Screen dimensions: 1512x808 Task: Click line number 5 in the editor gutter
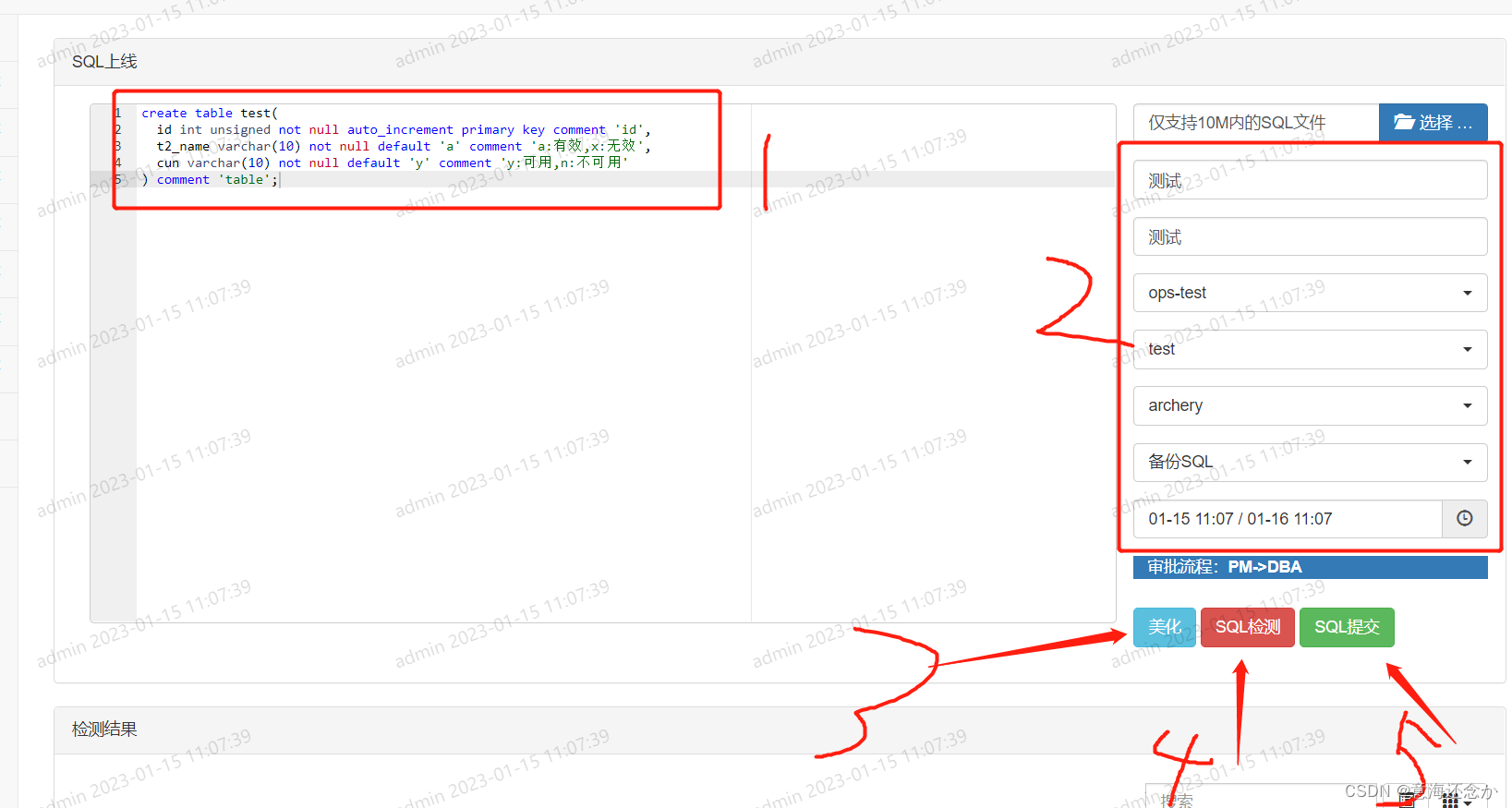pyautogui.click(x=118, y=179)
